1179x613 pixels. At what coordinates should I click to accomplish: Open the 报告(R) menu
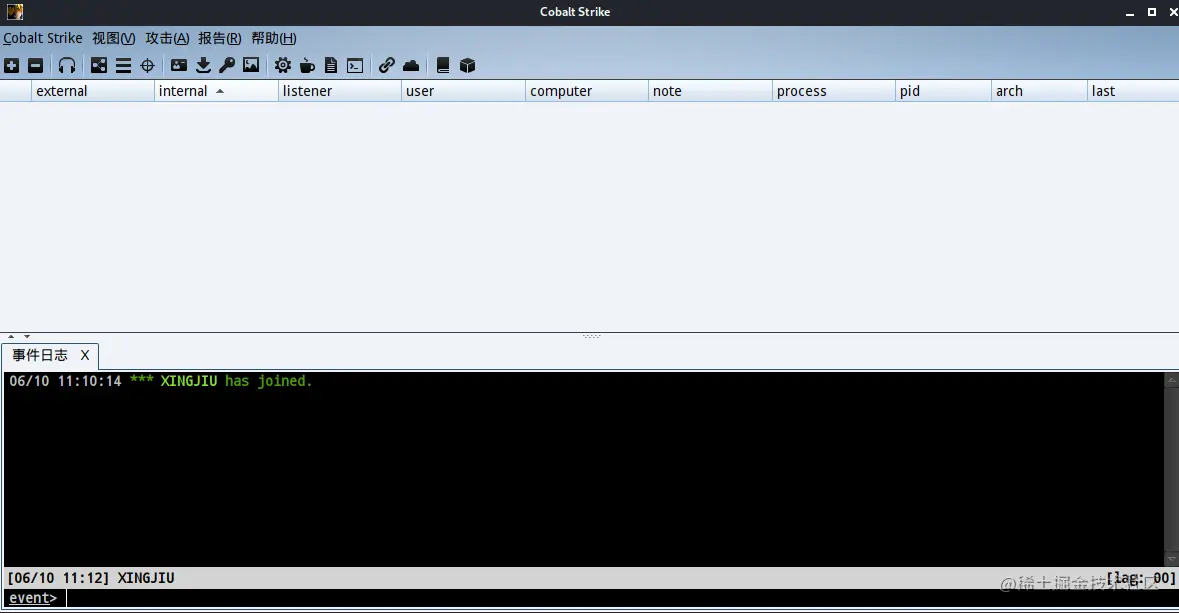coord(220,38)
